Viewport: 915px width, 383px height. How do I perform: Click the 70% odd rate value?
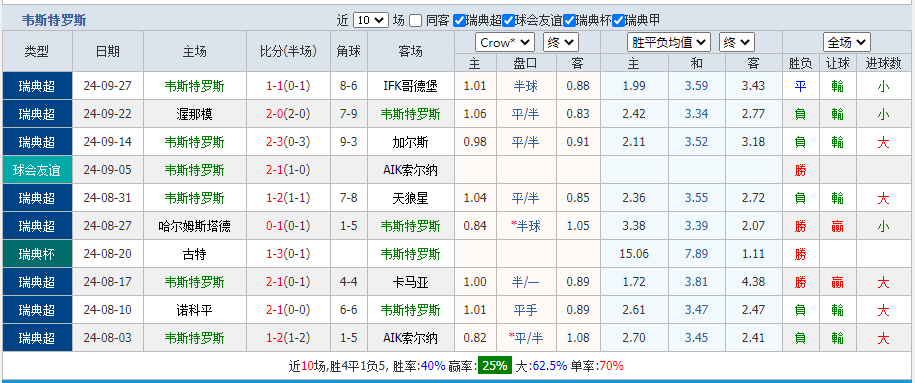pos(611,366)
